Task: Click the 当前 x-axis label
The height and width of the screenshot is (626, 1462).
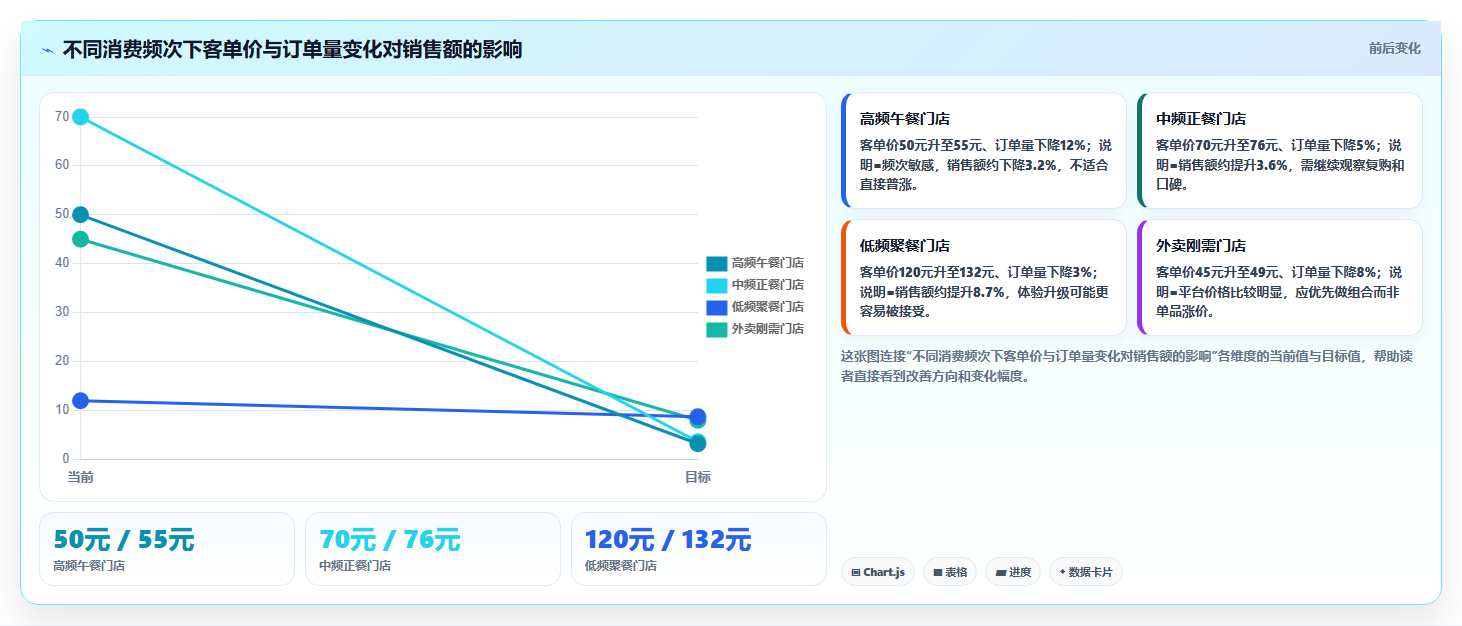Action: pyautogui.click(x=81, y=478)
